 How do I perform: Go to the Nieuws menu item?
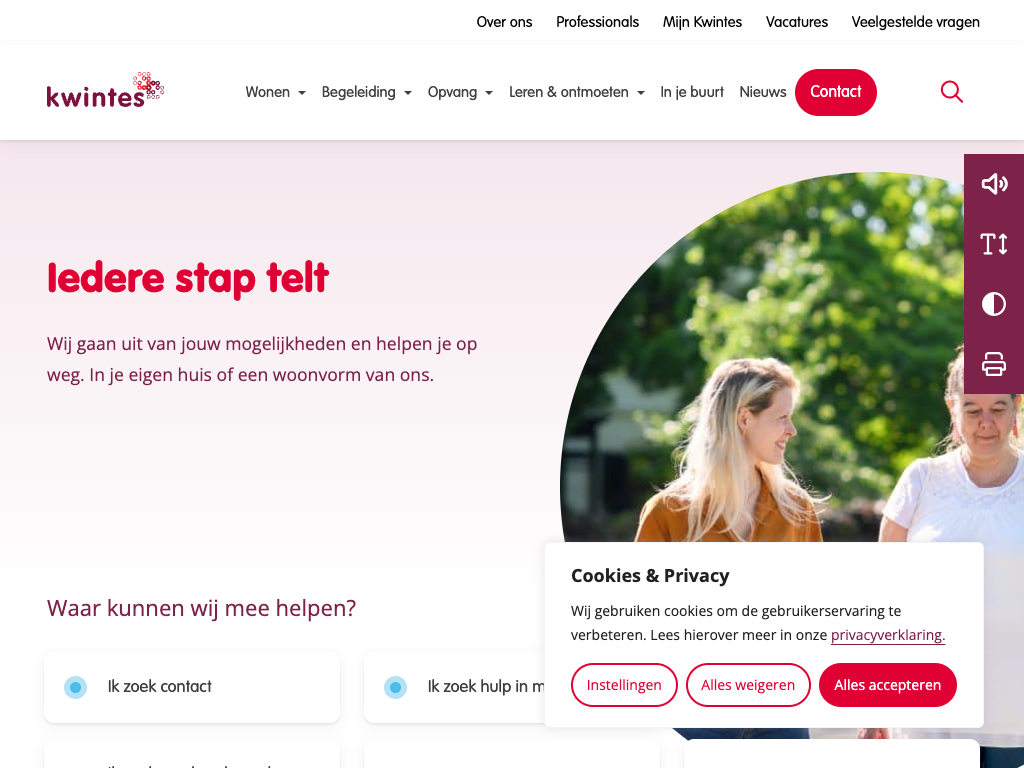763,92
